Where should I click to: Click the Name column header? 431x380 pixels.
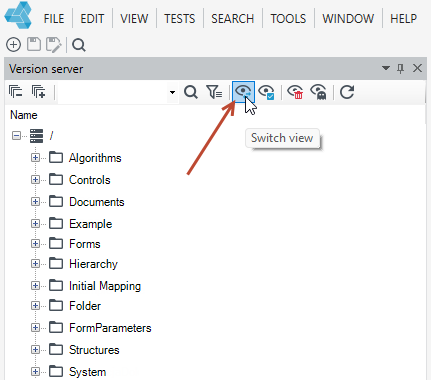[x=24, y=115]
